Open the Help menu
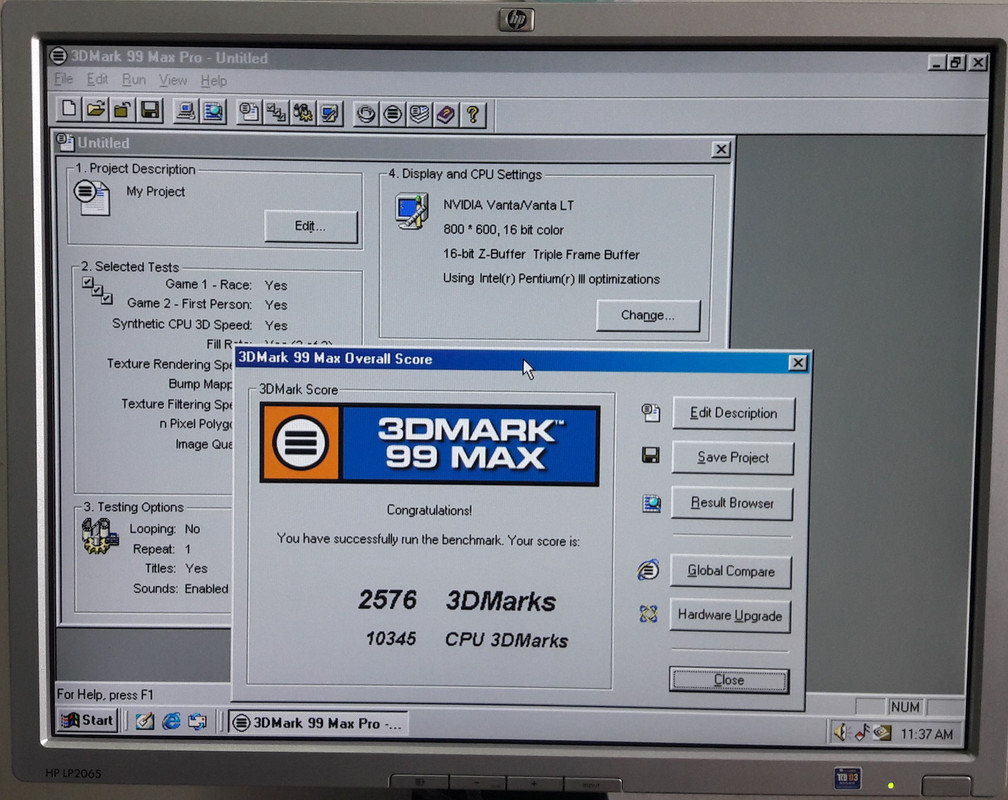The image size is (1008, 800). 213,81
